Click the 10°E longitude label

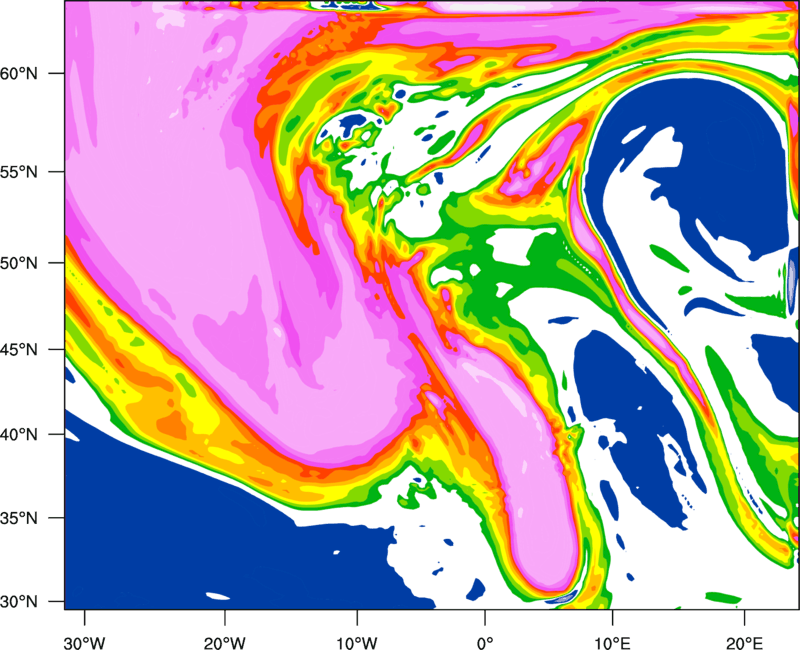pos(612,643)
